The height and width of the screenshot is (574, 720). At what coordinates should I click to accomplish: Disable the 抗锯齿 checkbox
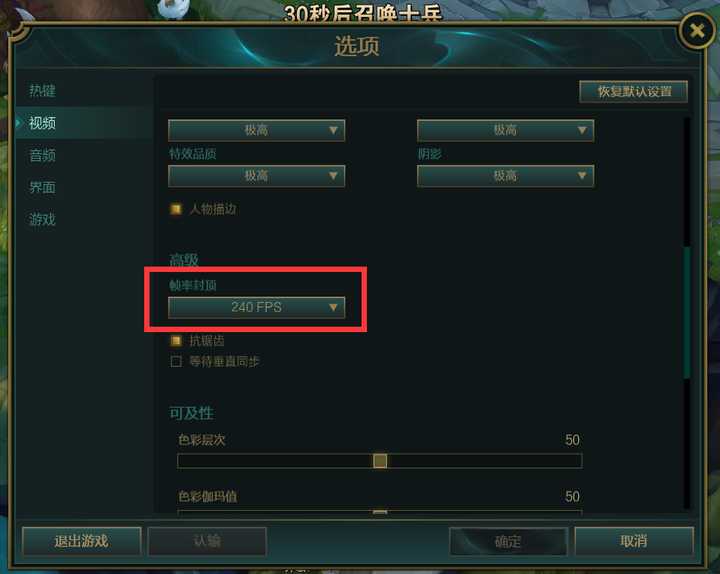tap(175, 341)
